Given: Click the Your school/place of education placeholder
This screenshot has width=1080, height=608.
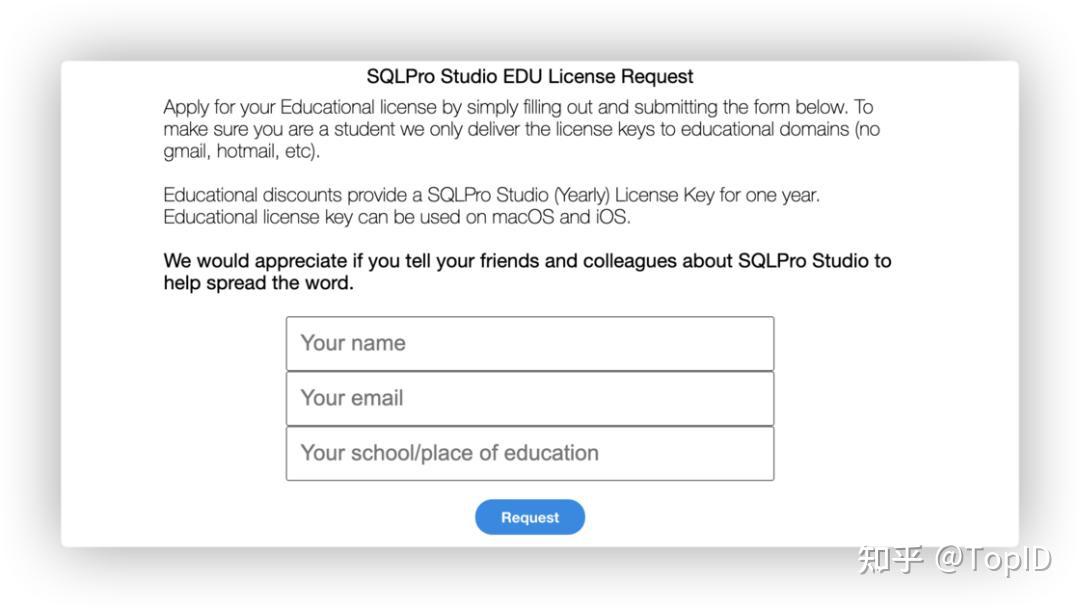Looking at the screenshot, I should [x=448, y=452].
